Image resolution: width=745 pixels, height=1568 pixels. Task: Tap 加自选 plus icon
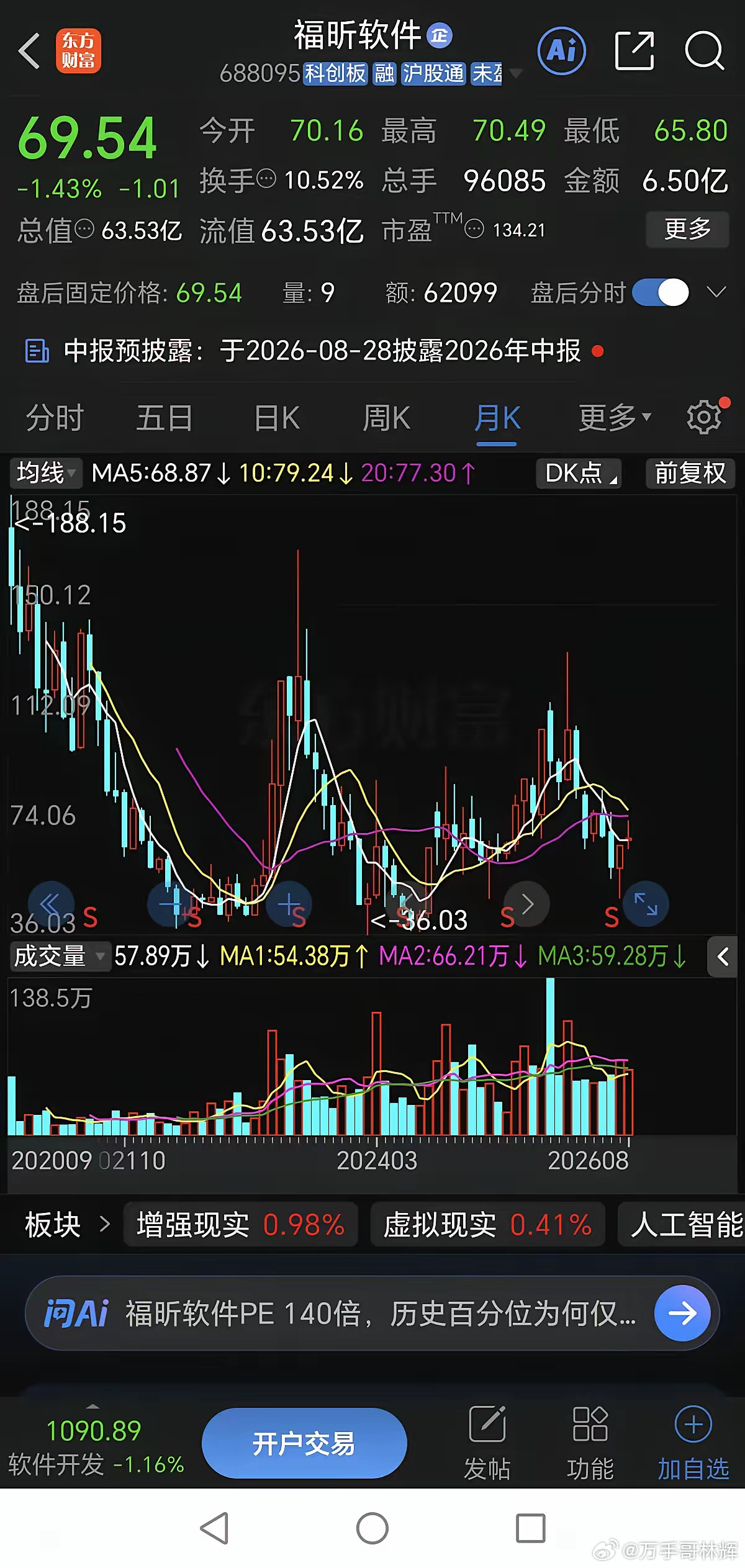point(693,1424)
